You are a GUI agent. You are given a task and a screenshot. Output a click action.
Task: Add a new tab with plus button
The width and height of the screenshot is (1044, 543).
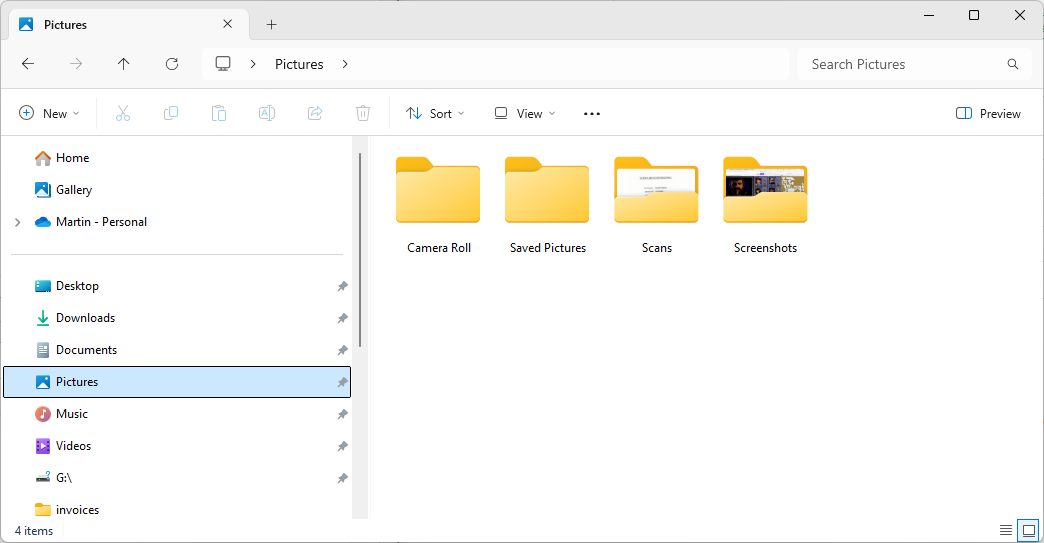click(x=272, y=25)
